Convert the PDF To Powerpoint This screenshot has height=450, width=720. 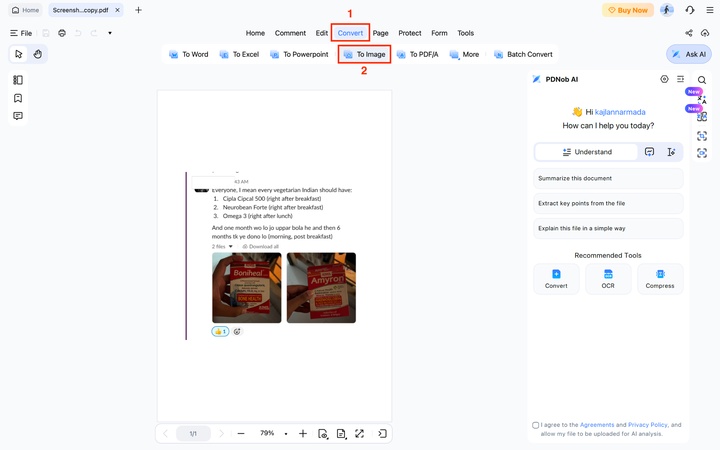point(299,54)
